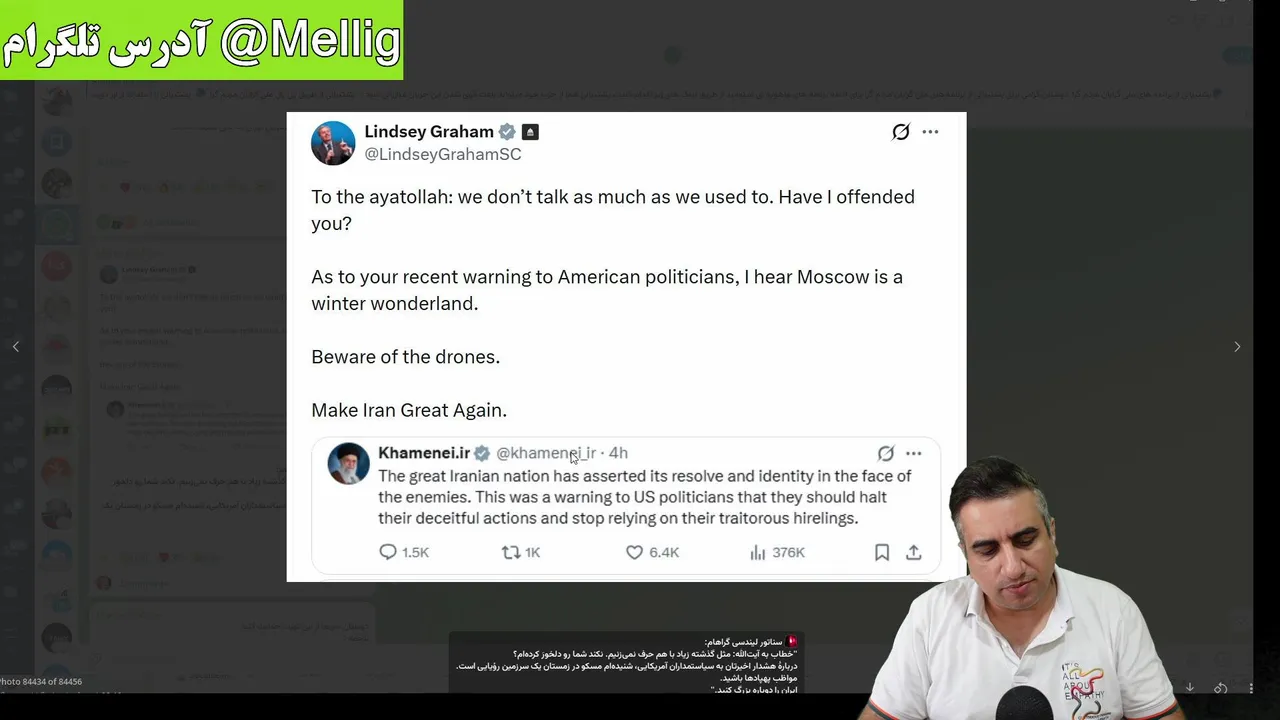Image resolution: width=1280 pixels, height=720 pixels.
Task: Go to the previous photo arrow
Action: pyautogui.click(x=15, y=346)
